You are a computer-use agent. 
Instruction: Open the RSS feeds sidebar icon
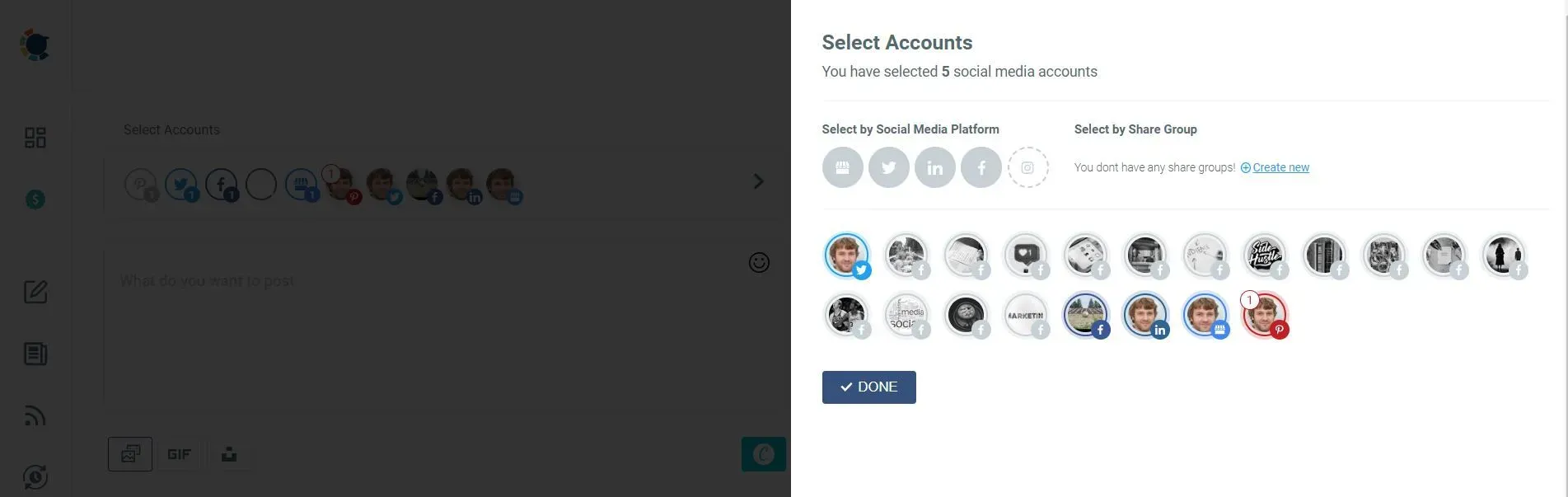point(35,415)
